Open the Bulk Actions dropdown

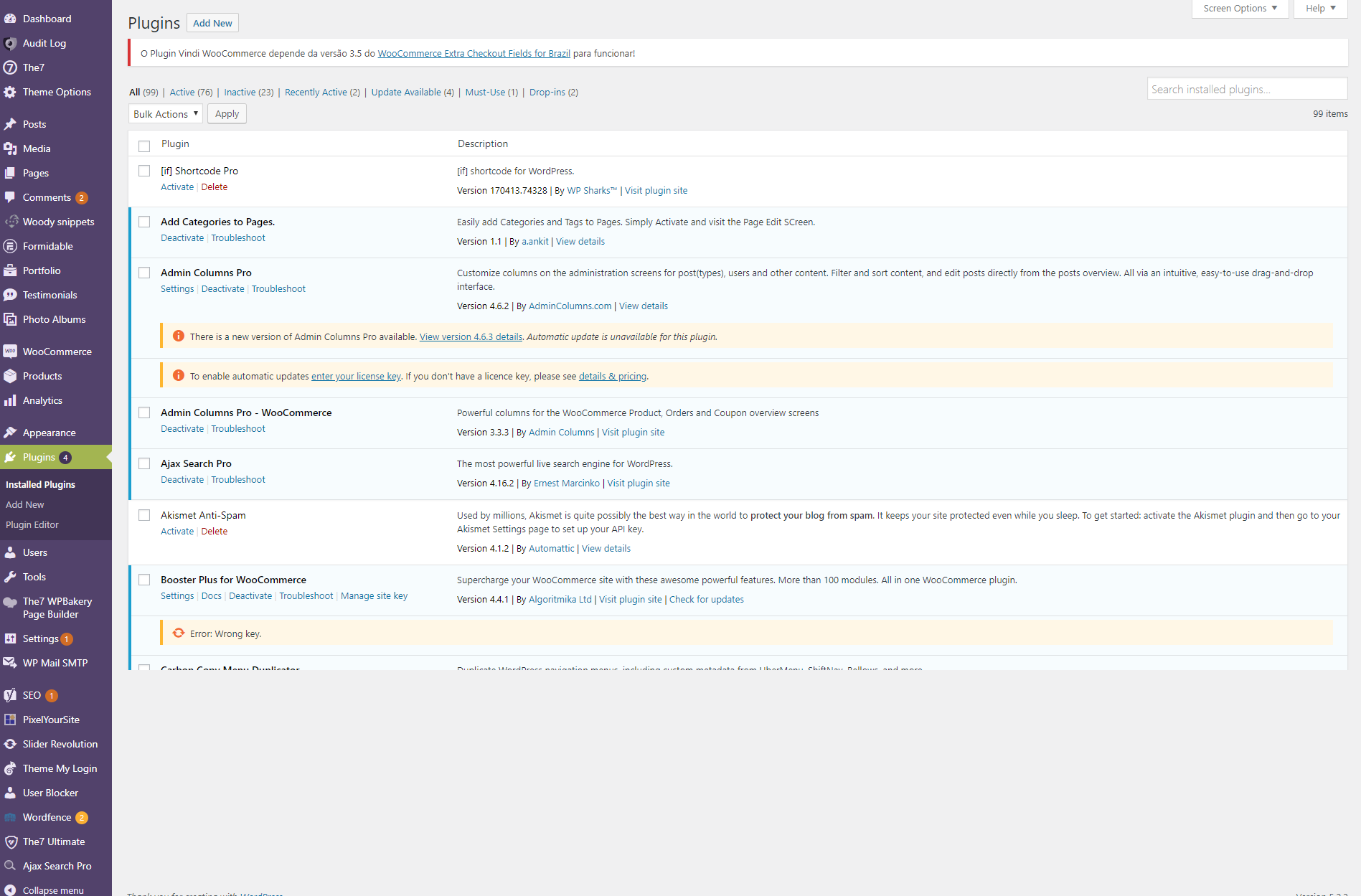coord(166,114)
